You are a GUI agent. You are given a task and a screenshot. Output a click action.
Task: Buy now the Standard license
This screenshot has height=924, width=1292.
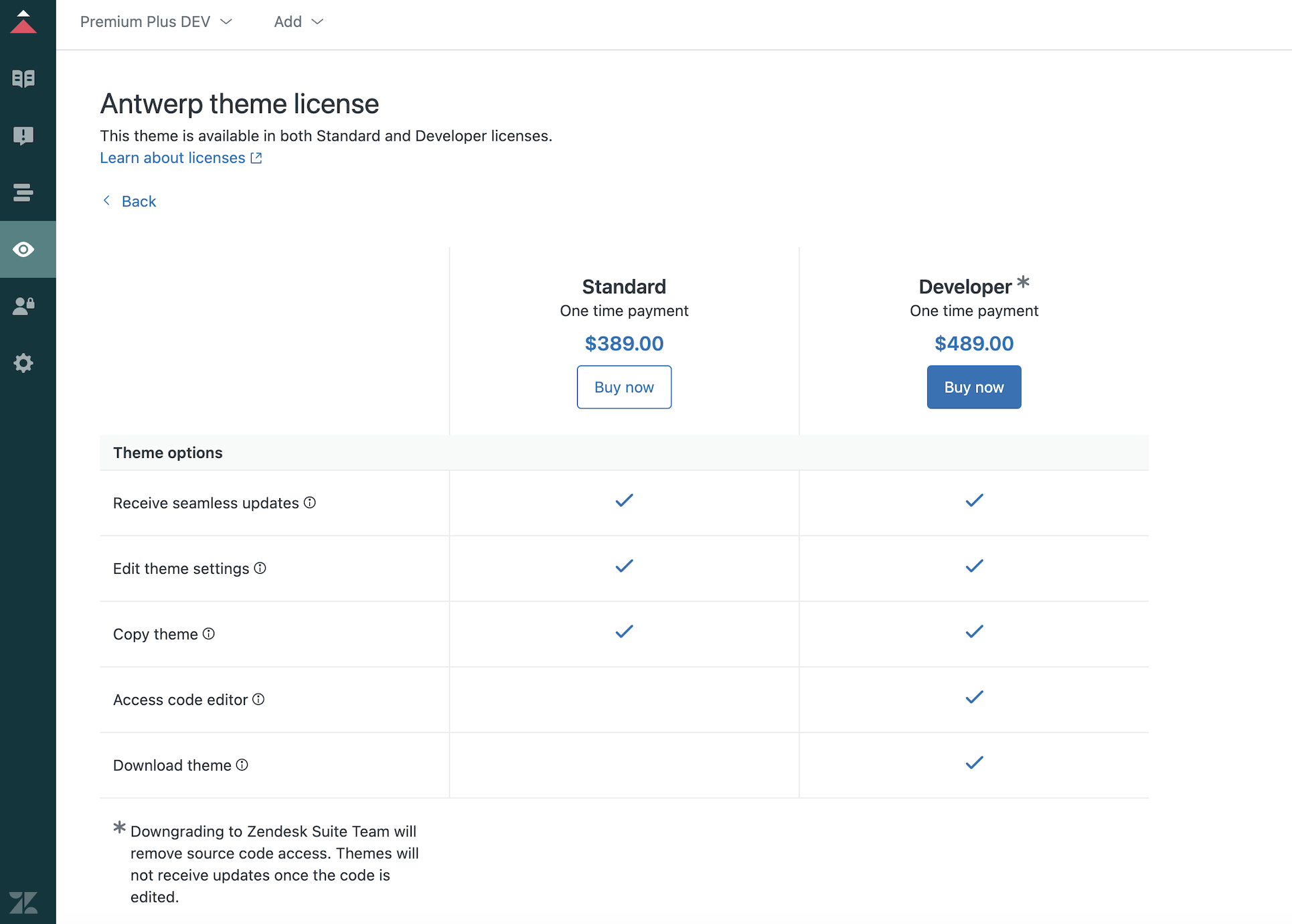(624, 387)
